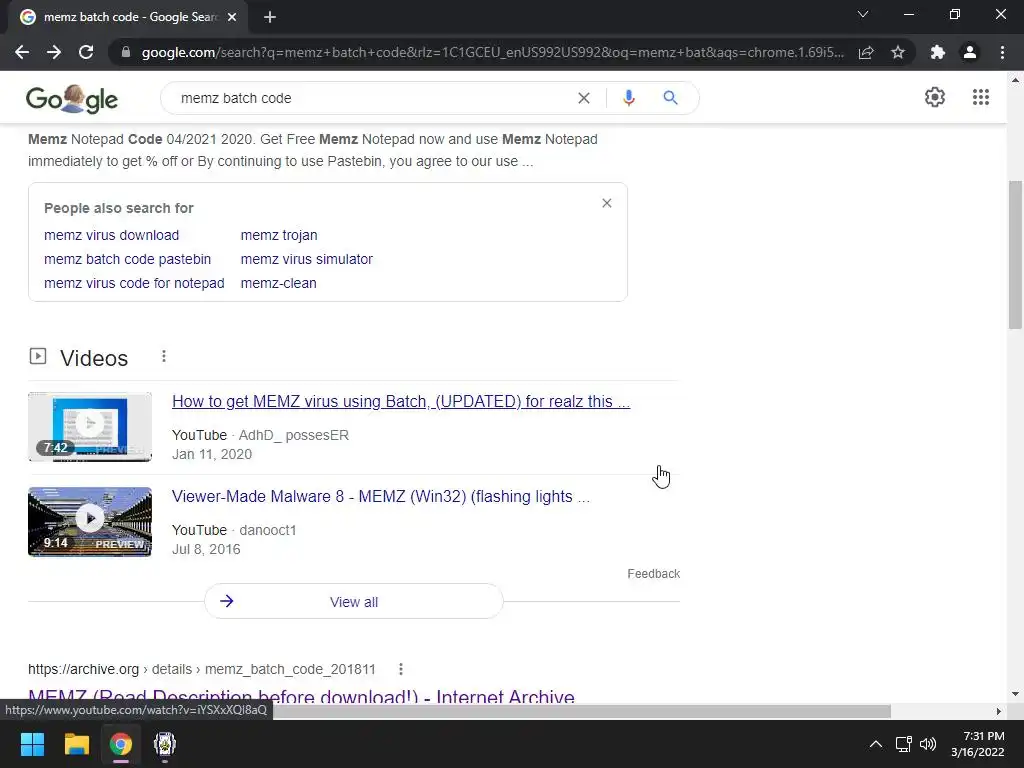Play the 9:14 danooct1 video thumbnail
The width and height of the screenshot is (1024, 768).
90,522
